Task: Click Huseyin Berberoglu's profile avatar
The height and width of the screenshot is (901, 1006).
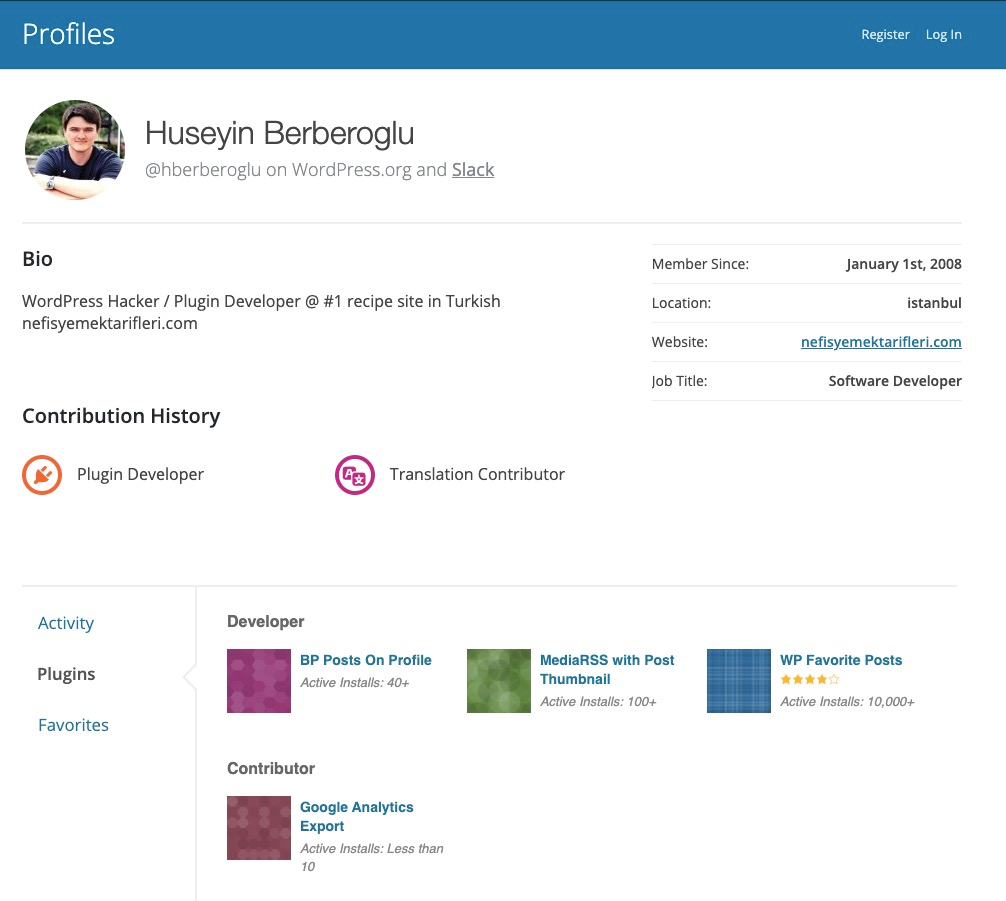Action: (74, 150)
